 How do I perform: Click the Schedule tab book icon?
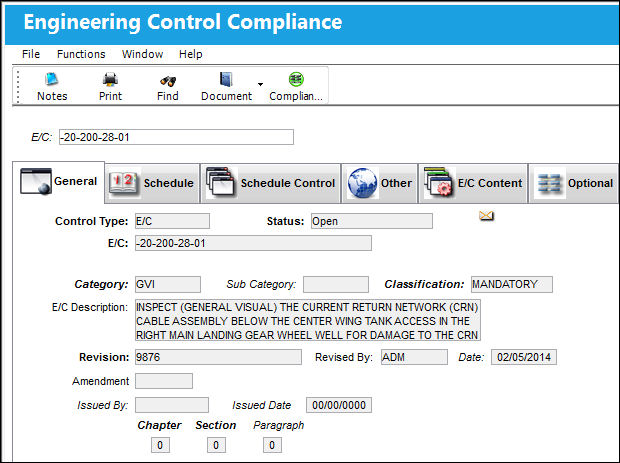[x=124, y=183]
